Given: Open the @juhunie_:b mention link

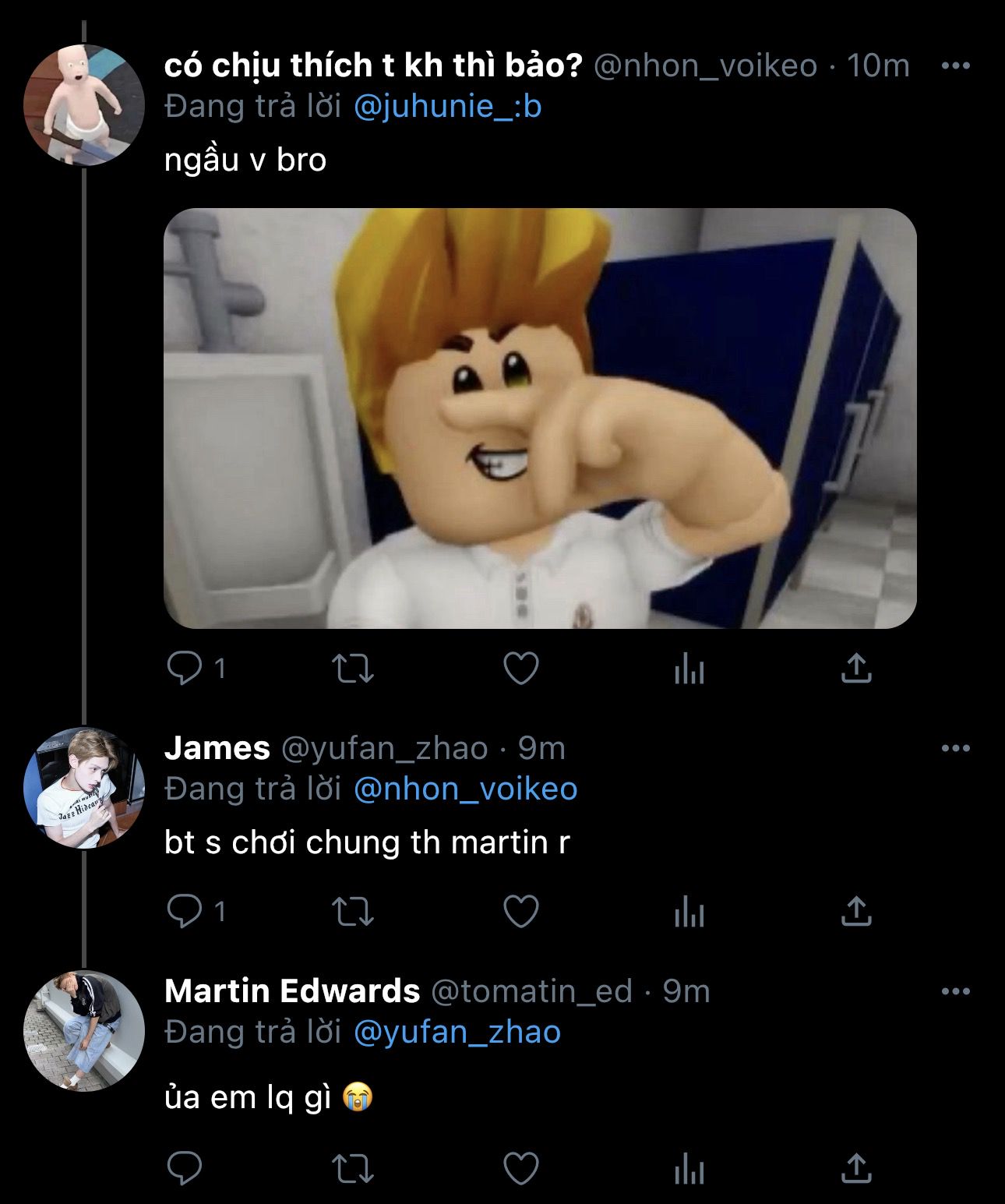Looking at the screenshot, I should pyautogui.click(x=447, y=107).
